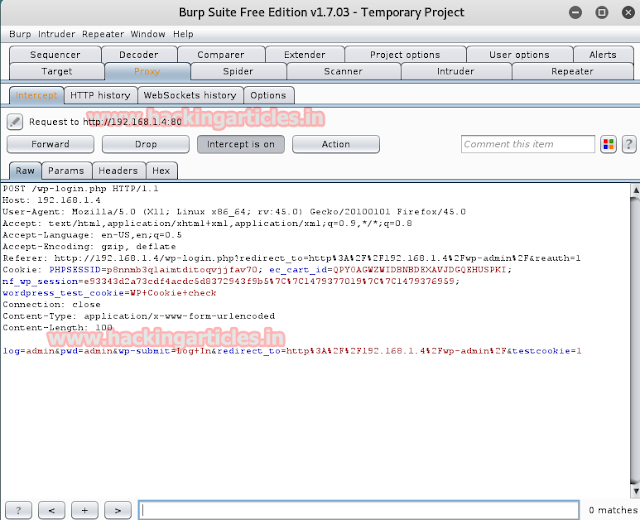The height and width of the screenshot is (520, 640).
Task: Switch to the Sequencer tab
Action: coord(55,55)
